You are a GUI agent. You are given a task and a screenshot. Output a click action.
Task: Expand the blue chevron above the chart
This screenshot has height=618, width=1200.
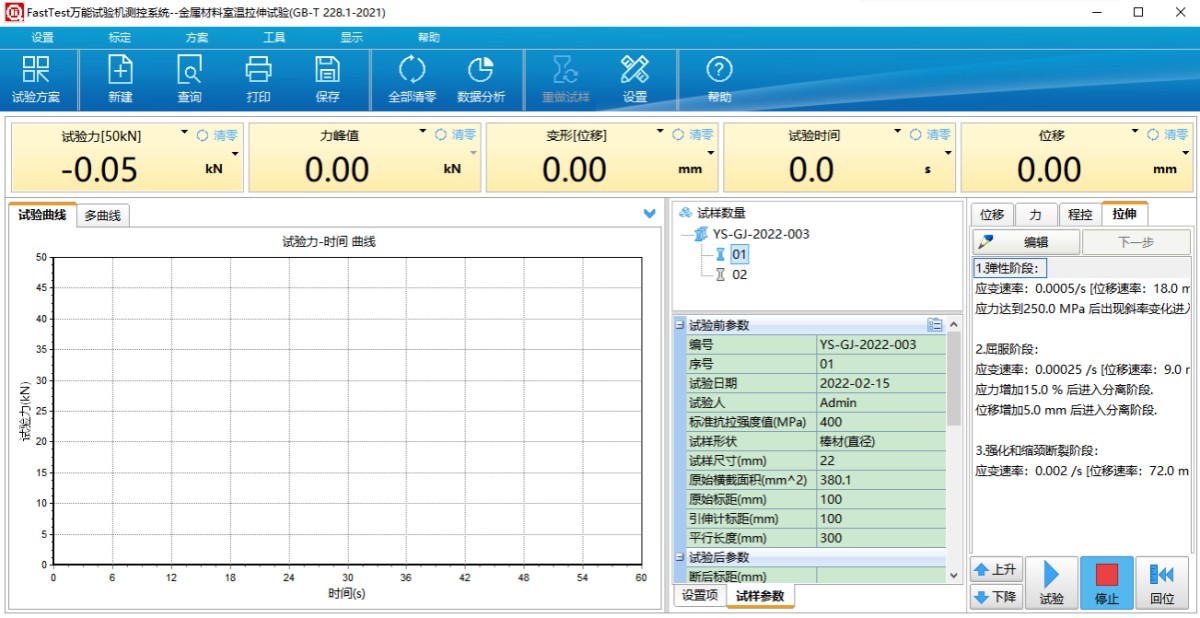pos(649,213)
